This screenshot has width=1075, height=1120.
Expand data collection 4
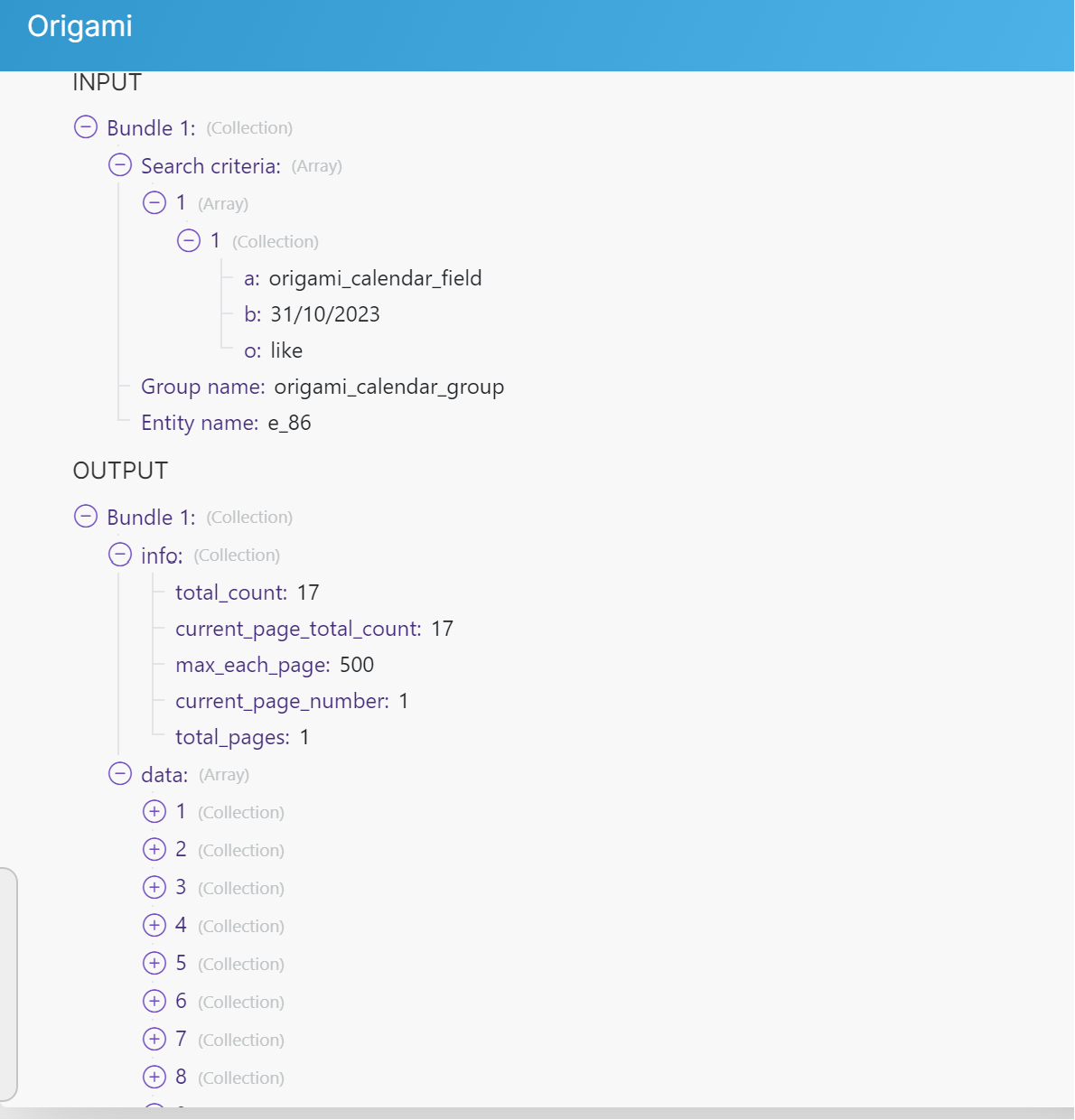(154, 925)
